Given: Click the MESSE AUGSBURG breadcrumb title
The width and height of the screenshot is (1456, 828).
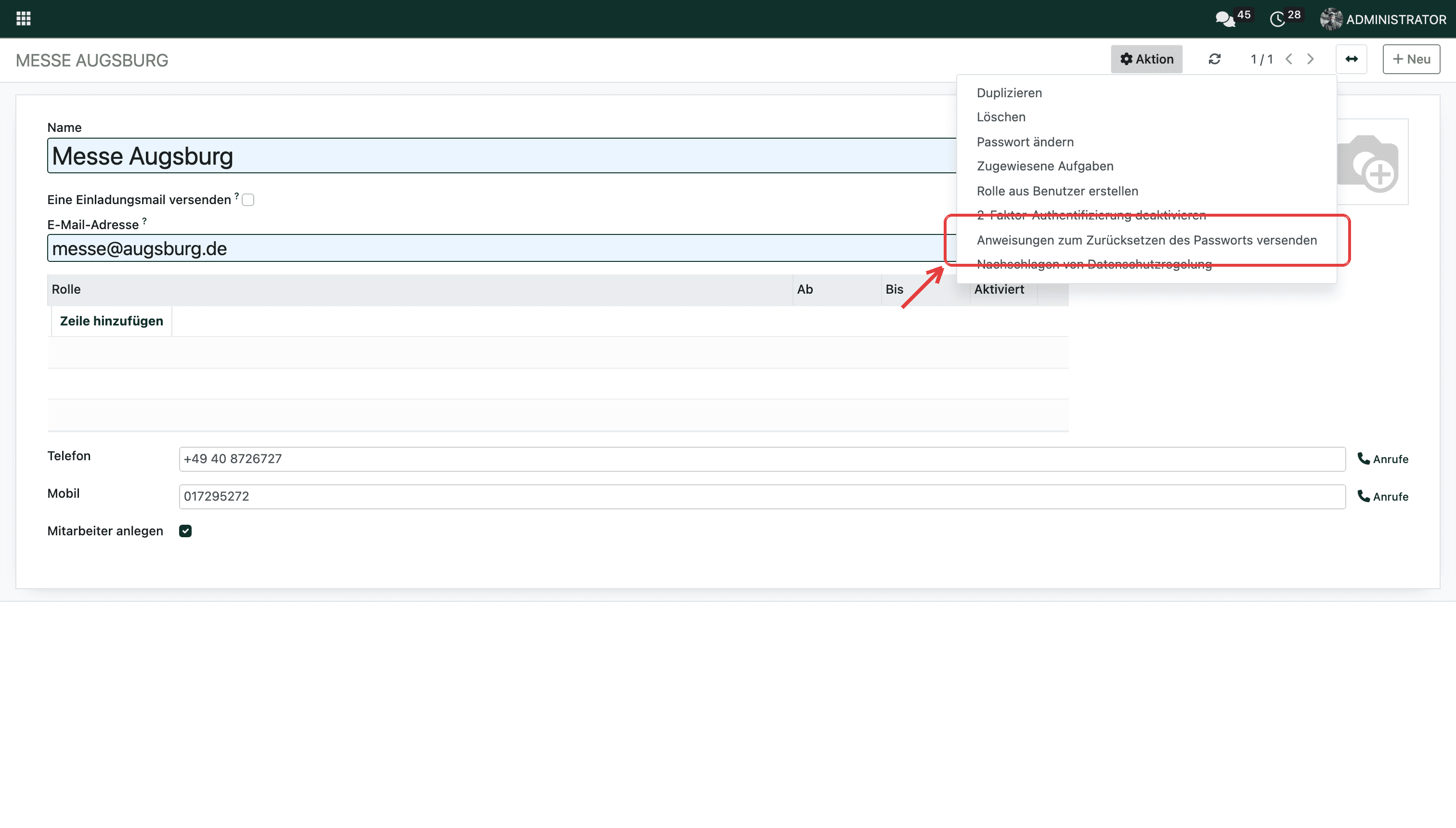Looking at the screenshot, I should click(x=92, y=60).
